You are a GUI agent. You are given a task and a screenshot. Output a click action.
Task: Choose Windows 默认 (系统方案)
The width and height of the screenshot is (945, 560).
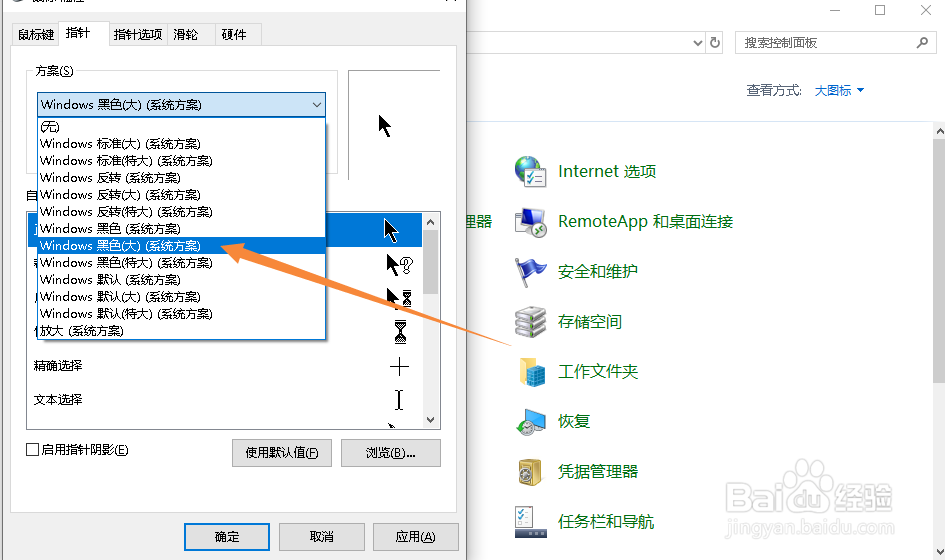(181, 280)
